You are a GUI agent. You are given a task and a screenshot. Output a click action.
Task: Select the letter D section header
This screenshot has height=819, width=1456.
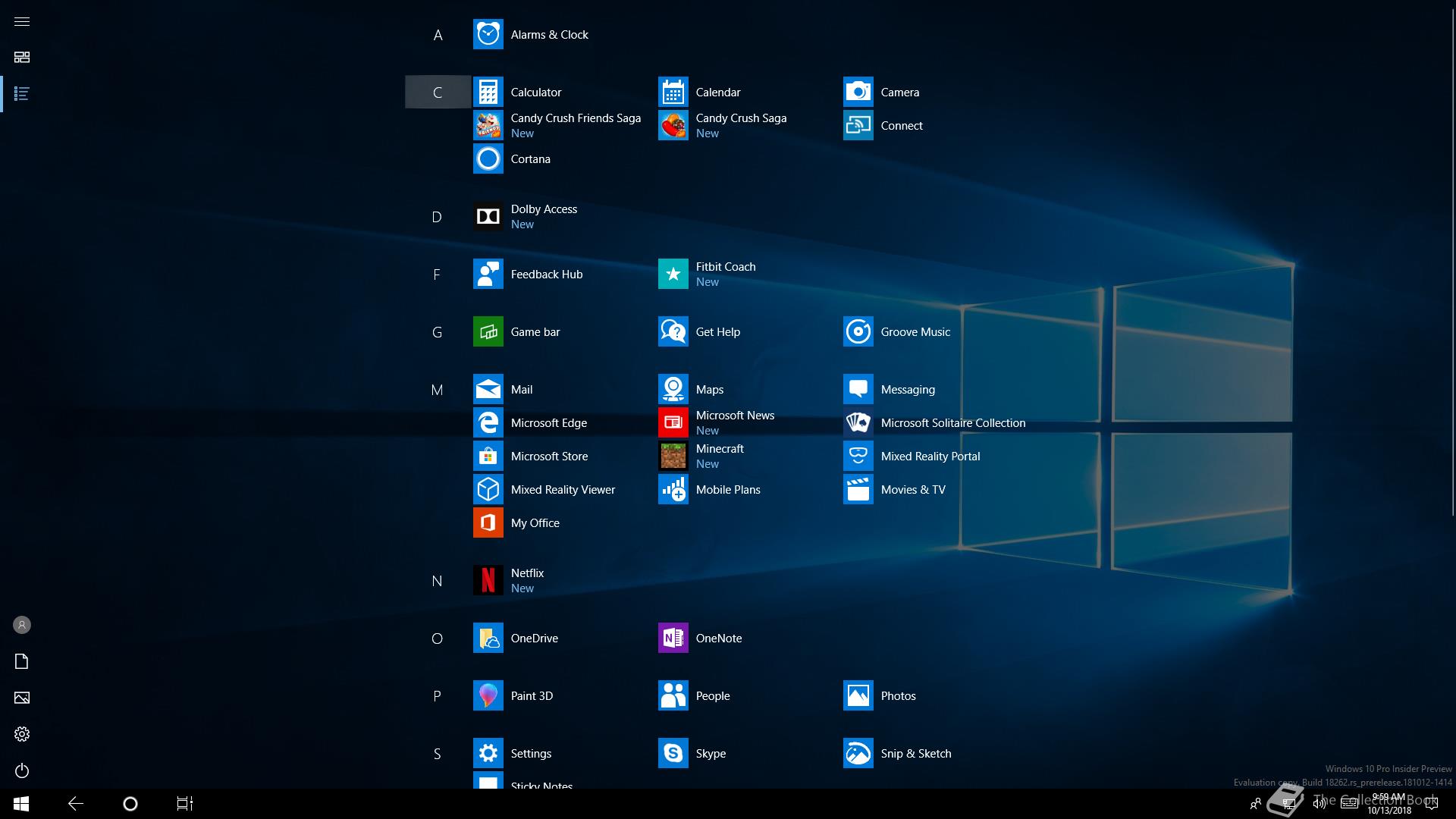pos(438,217)
